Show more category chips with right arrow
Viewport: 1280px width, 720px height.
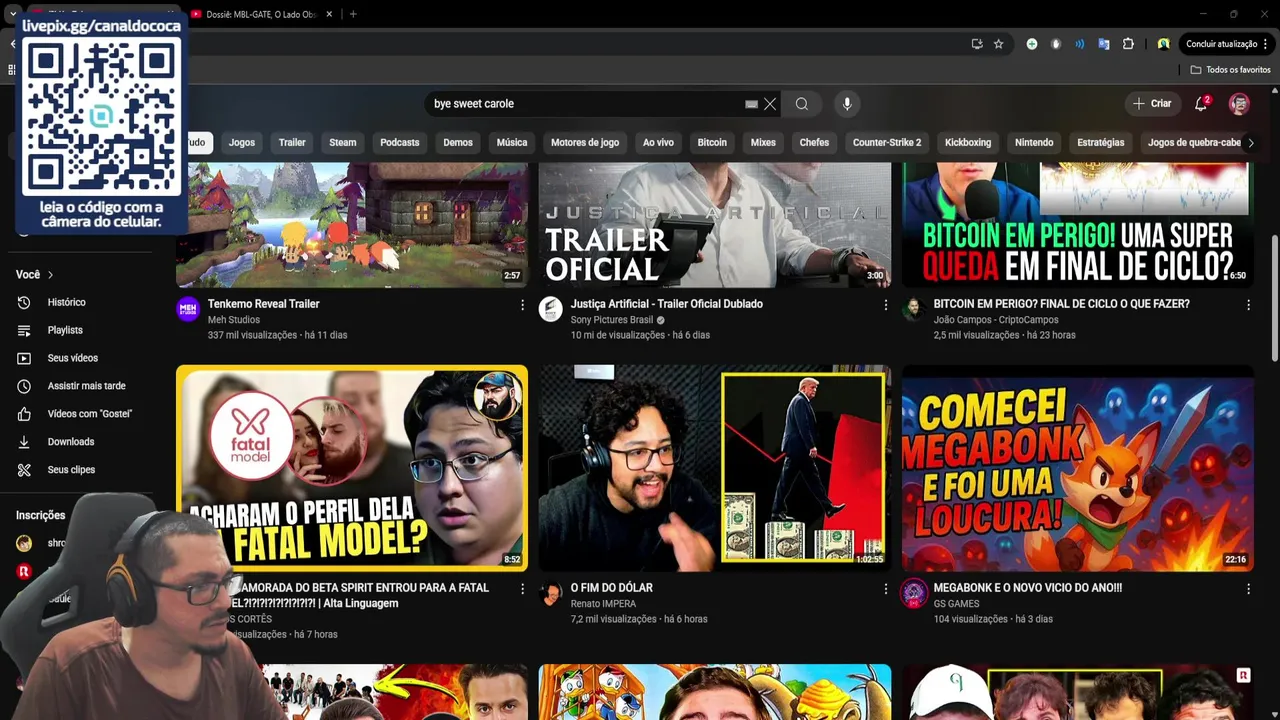[1250, 143]
